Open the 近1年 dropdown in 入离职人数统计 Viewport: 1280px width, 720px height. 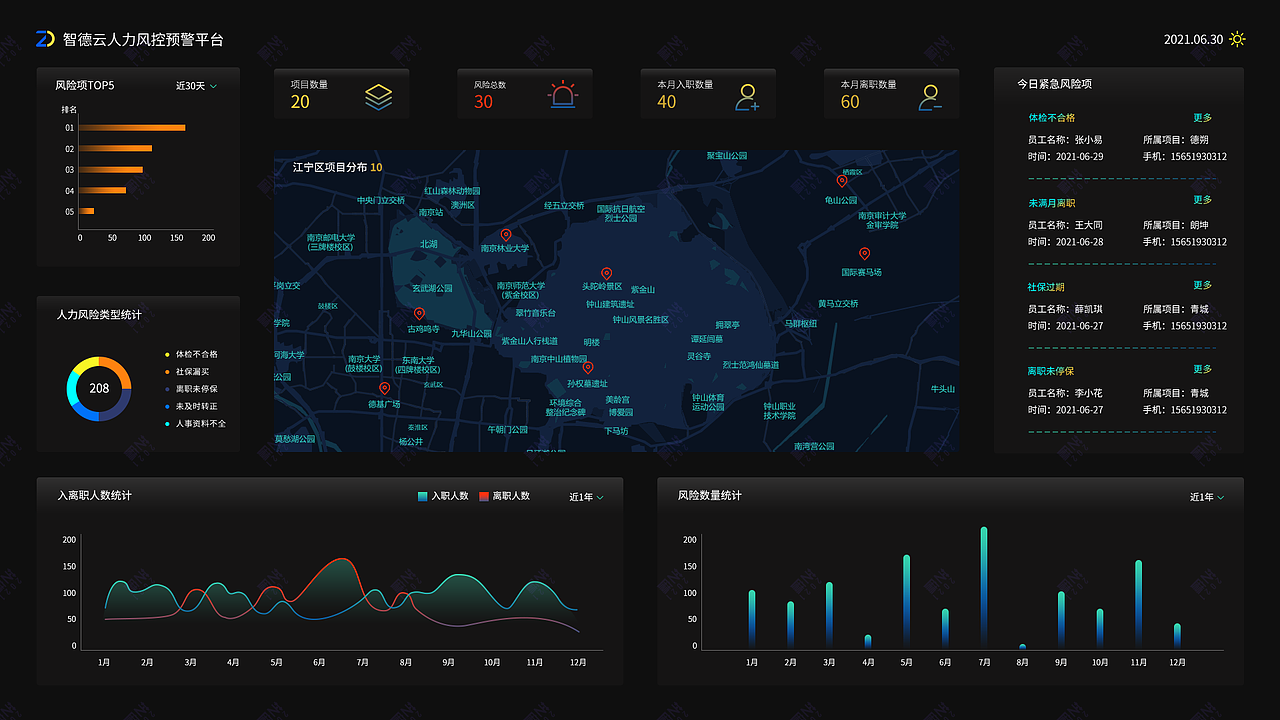tap(586, 497)
